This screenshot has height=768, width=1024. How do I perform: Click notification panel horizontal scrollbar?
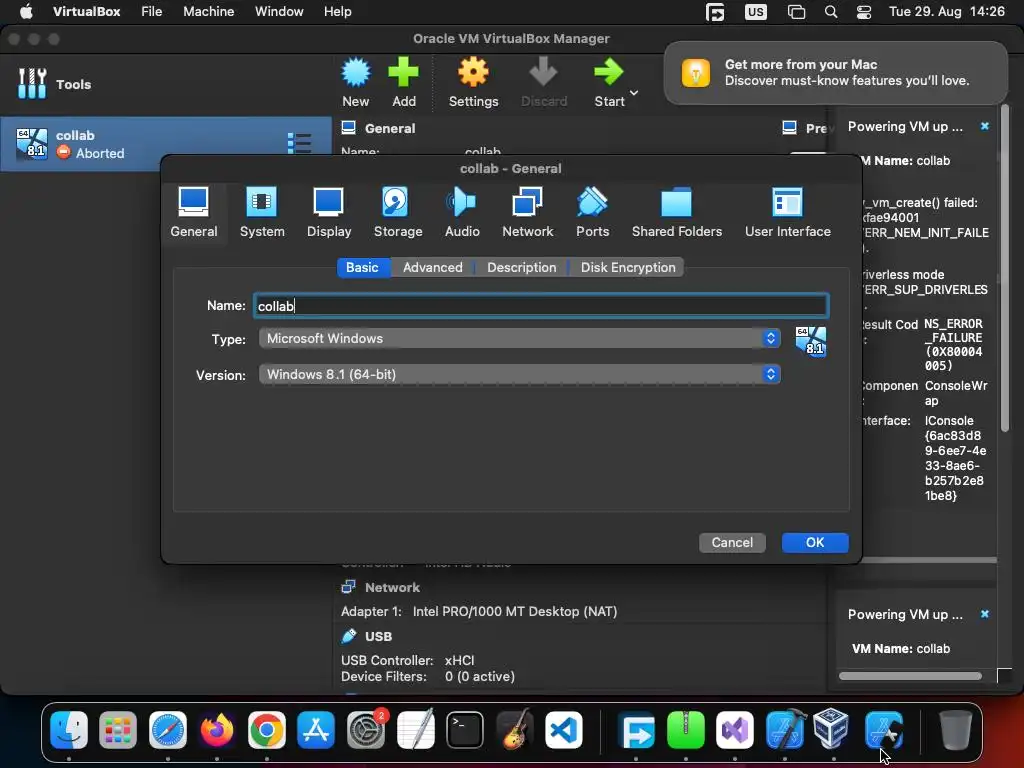pos(910,676)
